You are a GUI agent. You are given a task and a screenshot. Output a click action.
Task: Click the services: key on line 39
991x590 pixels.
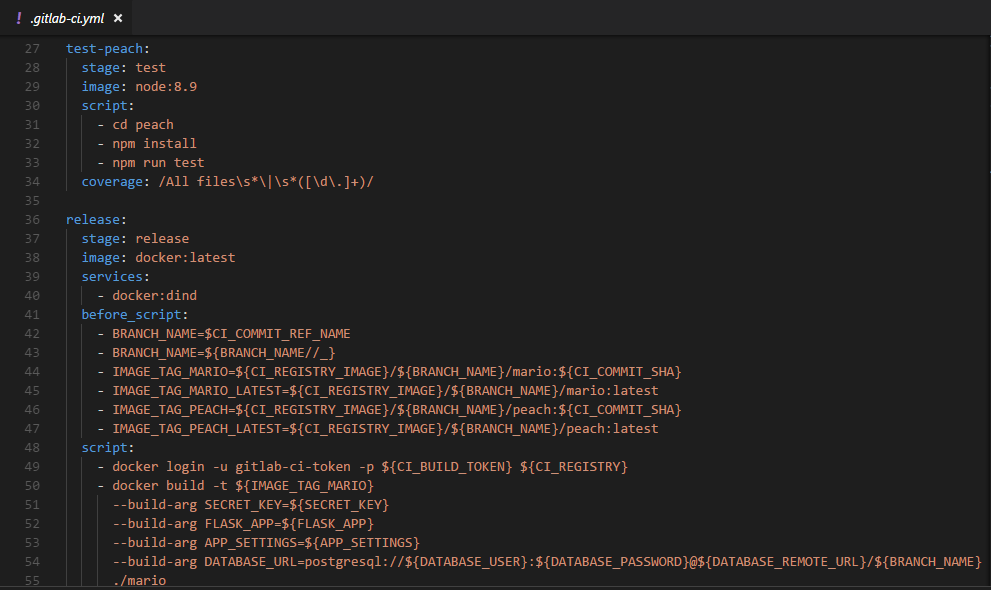[x=112, y=276]
